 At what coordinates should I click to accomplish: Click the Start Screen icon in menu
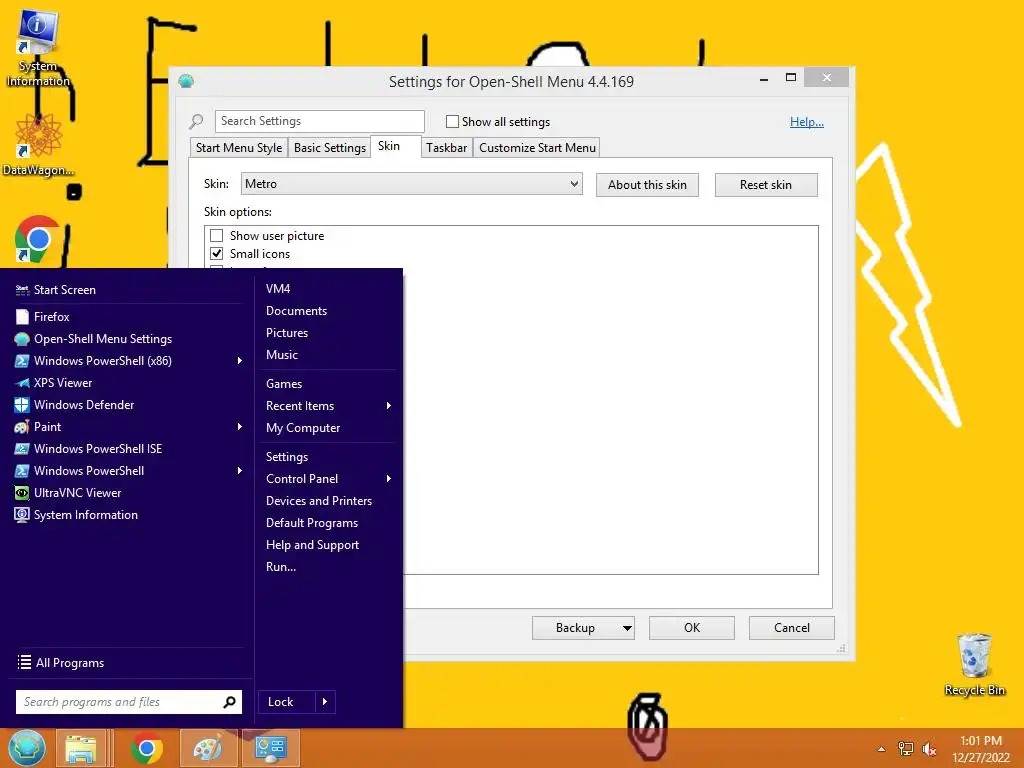pyautogui.click(x=22, y=290)
